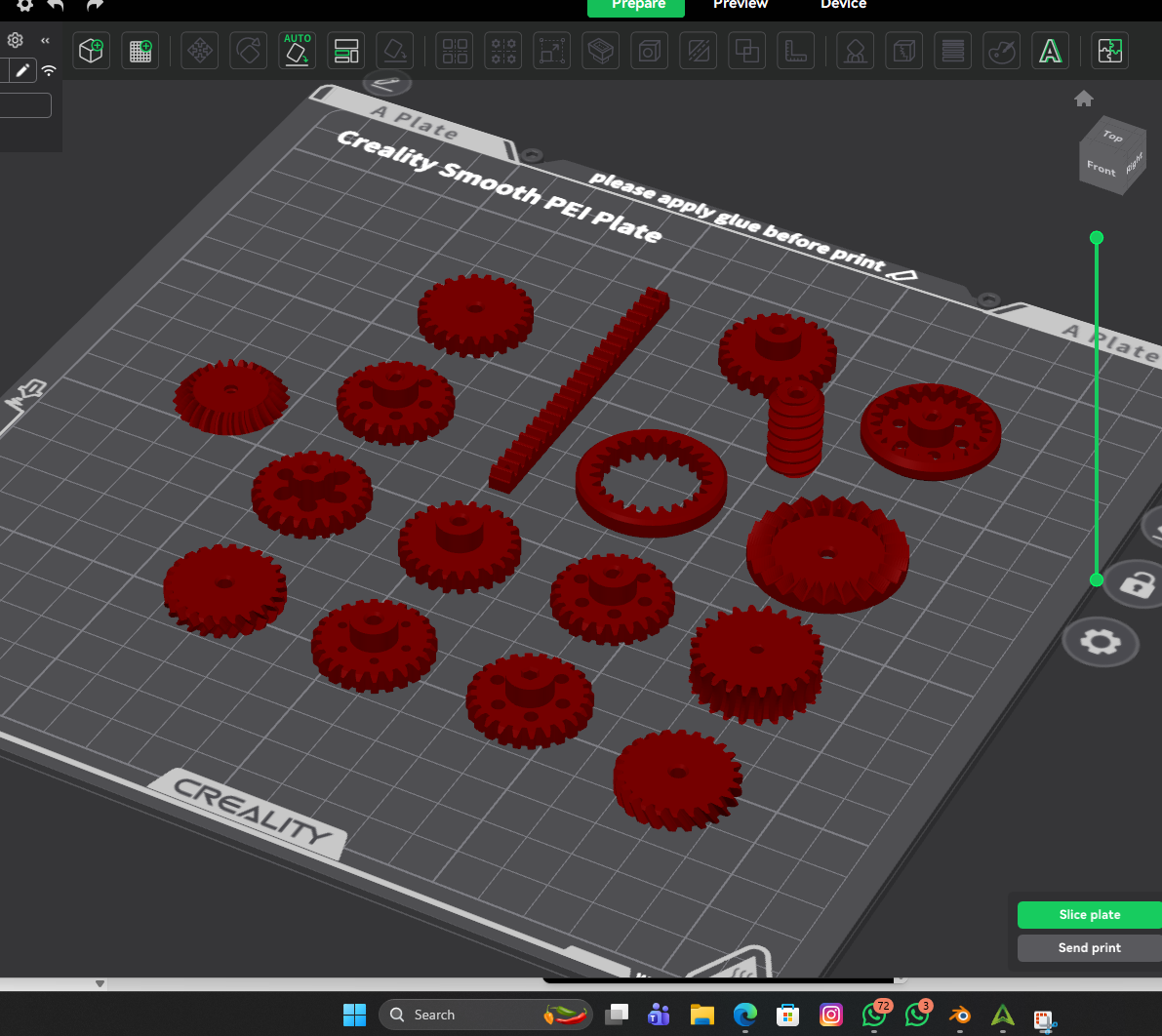Switch to the Preview tab

coord(740,6)
